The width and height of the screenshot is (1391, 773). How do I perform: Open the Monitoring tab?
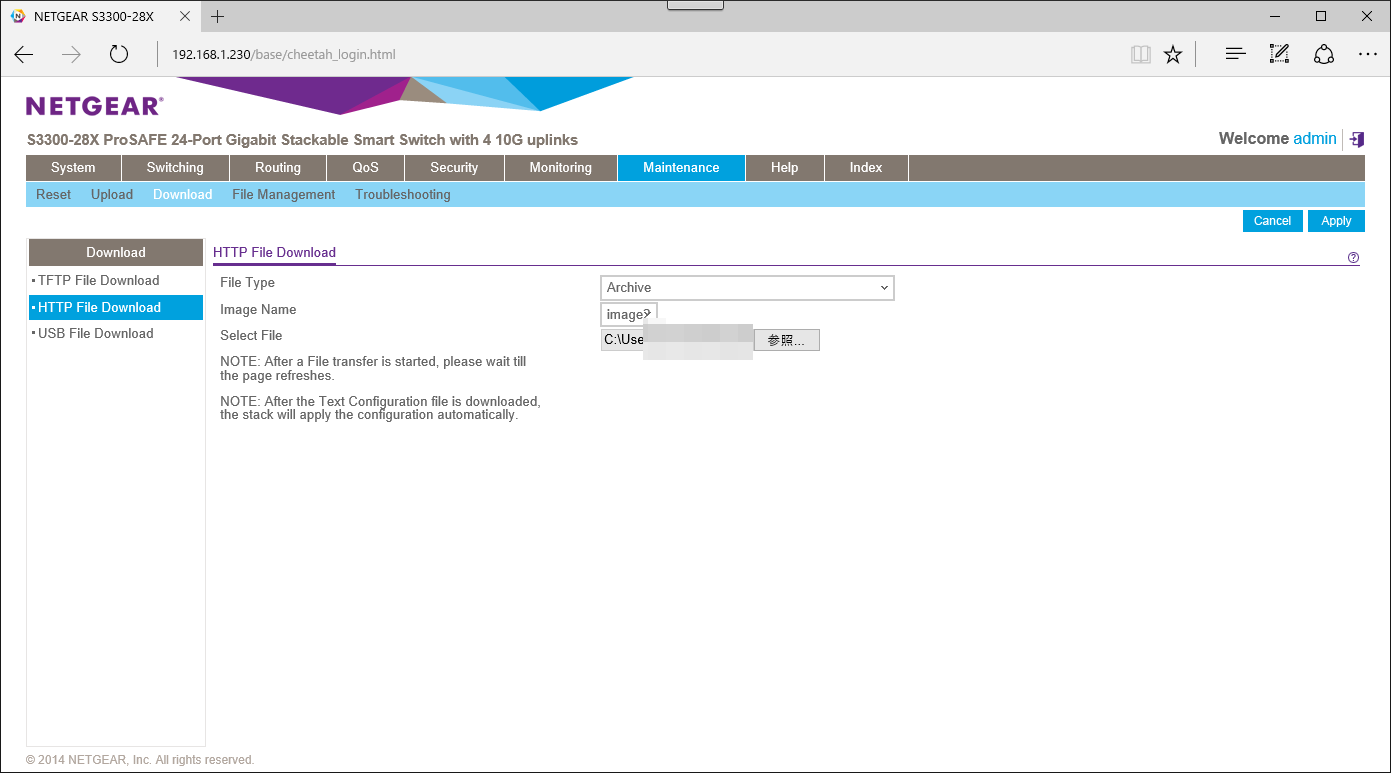point(561,168)
